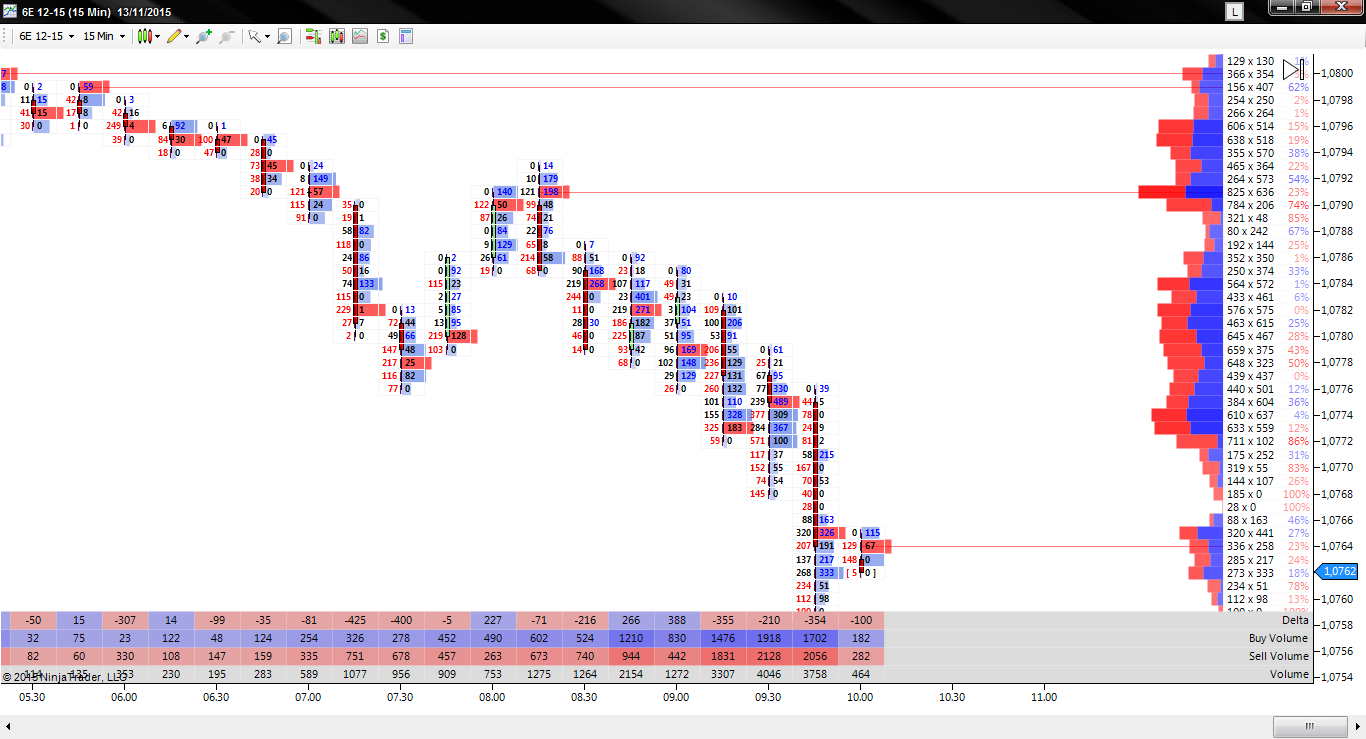The width and height of the screenshot is (1366, 739).
Task: Expand the cursor type dropdown arrow
Action: click(267, 36)
